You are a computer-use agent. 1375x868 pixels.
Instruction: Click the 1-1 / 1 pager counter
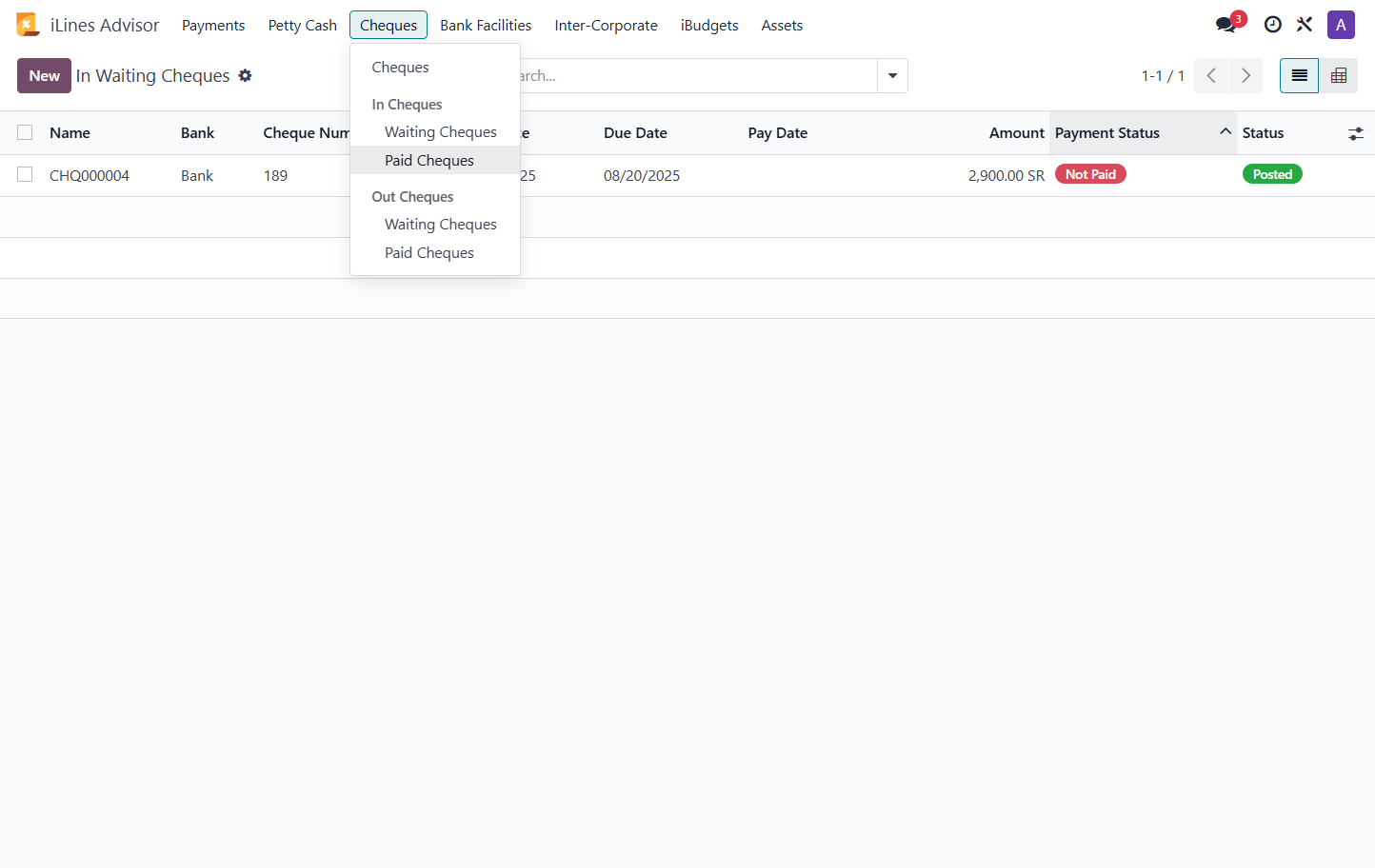(x=1163, y=75)
